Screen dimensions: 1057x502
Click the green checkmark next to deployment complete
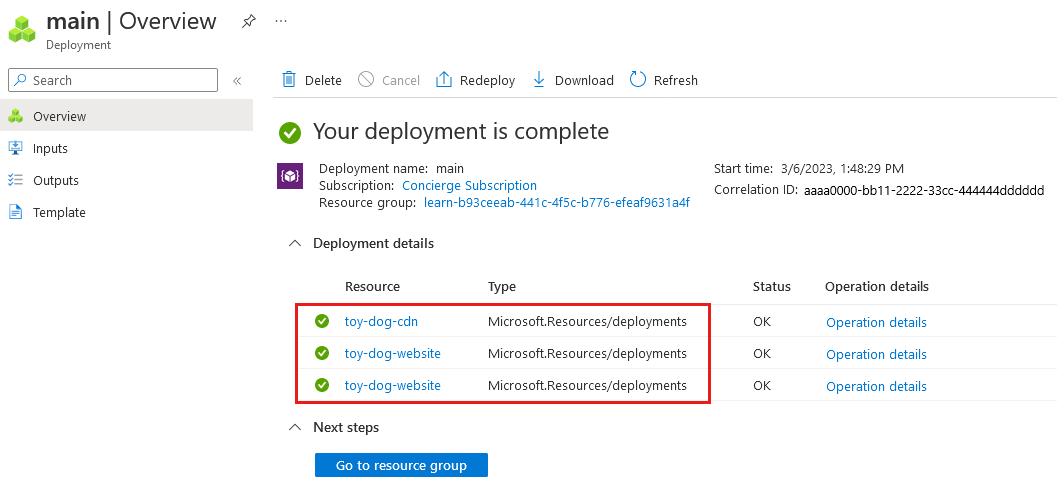(x=290, y=133)
